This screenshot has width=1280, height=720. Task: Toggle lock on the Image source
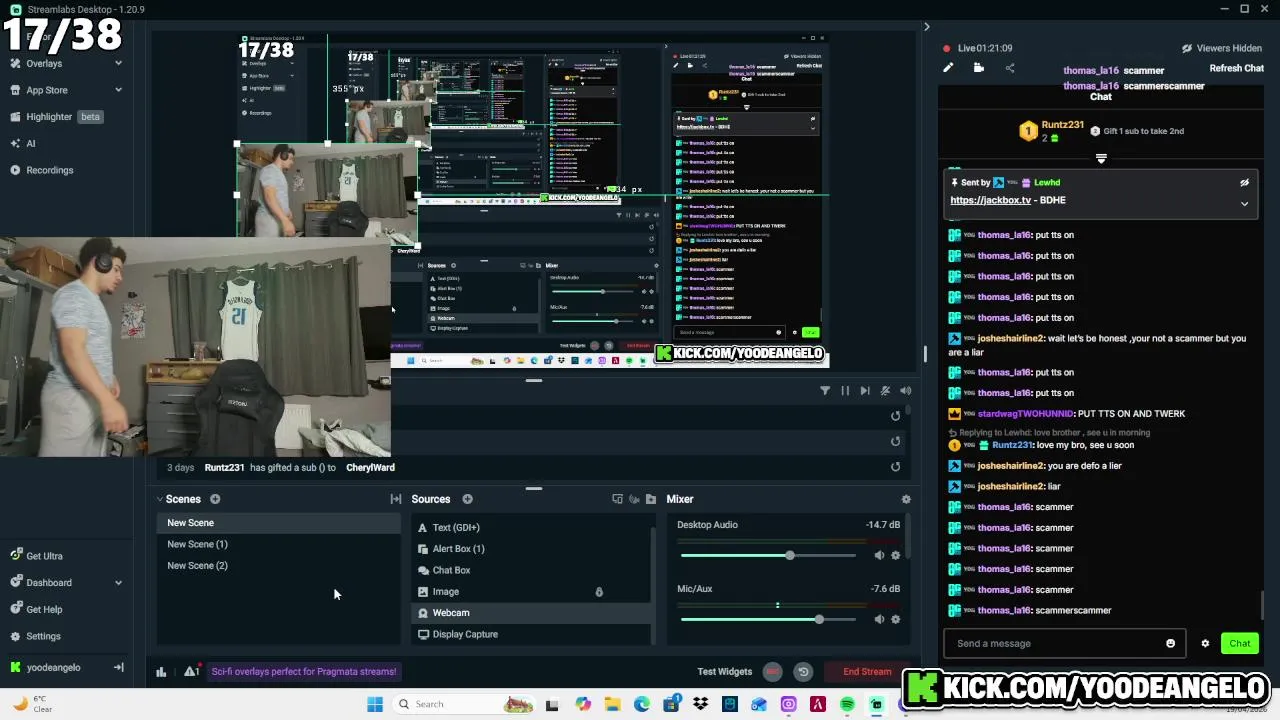click(x=599, y=592)
